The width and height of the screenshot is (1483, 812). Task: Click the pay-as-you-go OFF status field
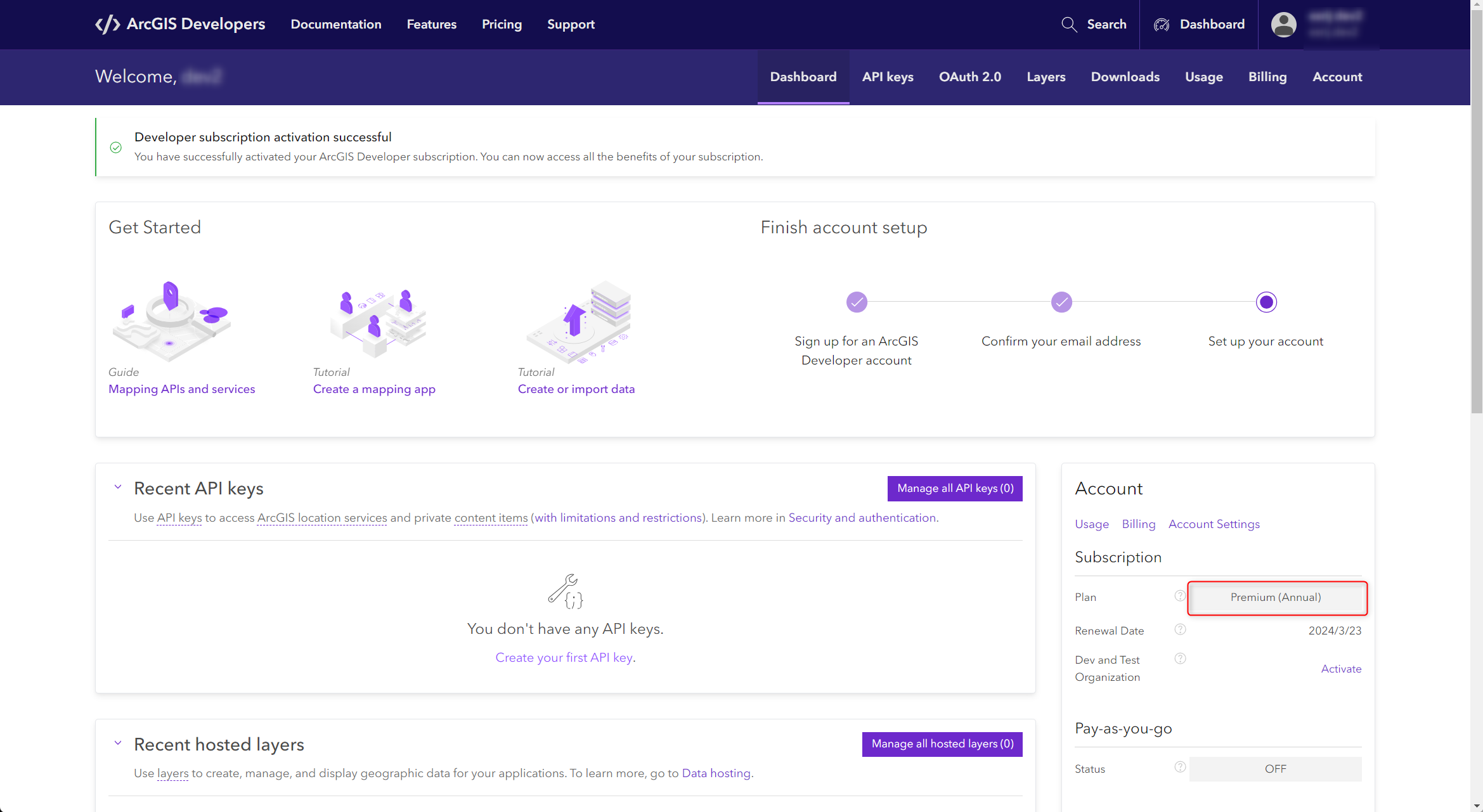pos(1276,769)
